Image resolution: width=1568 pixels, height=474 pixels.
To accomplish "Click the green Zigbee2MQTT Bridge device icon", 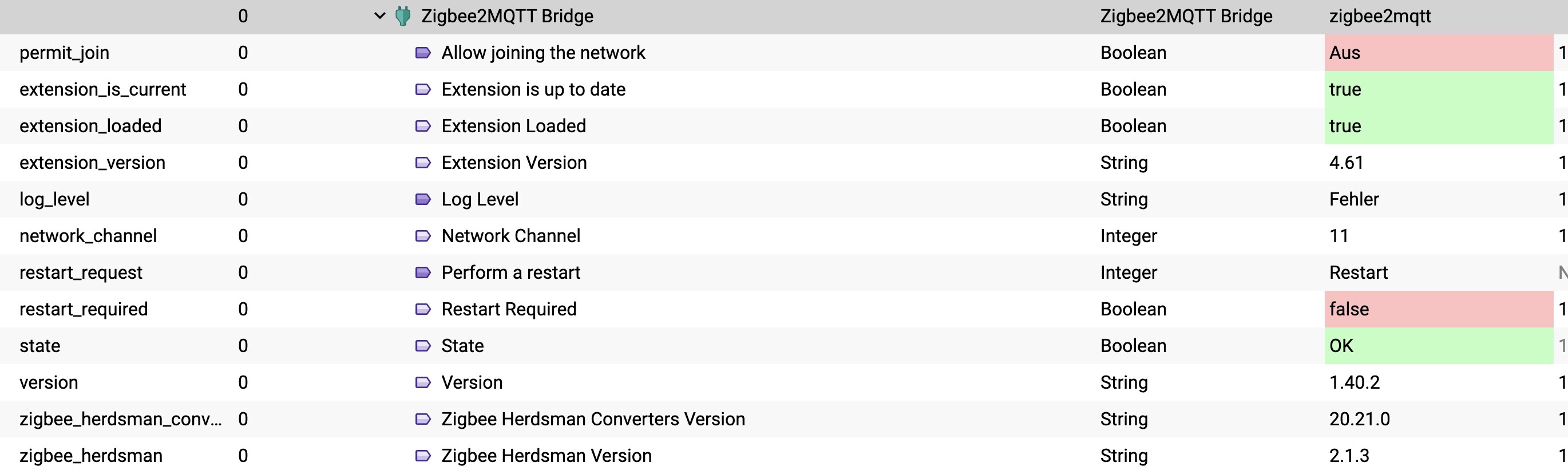I will [x=402, y=16].
